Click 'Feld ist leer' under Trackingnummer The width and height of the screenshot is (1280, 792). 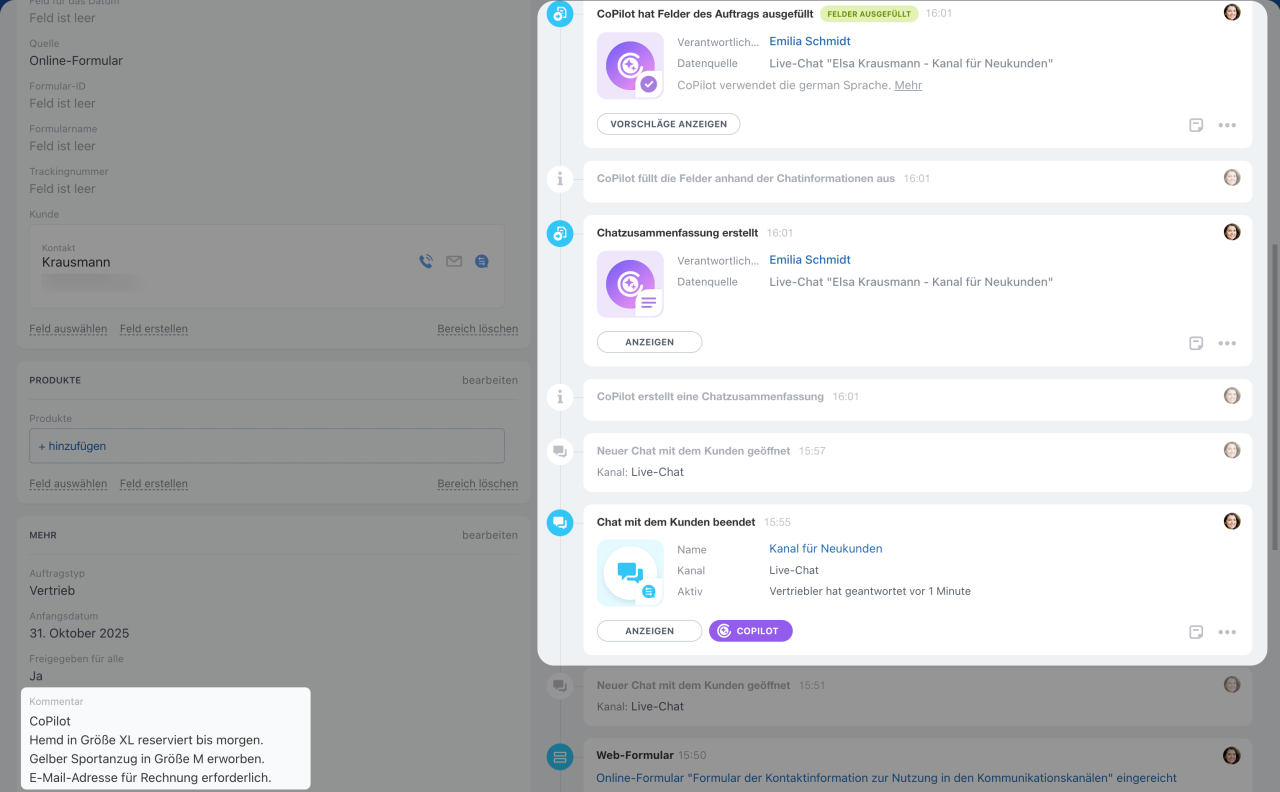(62, 189)
